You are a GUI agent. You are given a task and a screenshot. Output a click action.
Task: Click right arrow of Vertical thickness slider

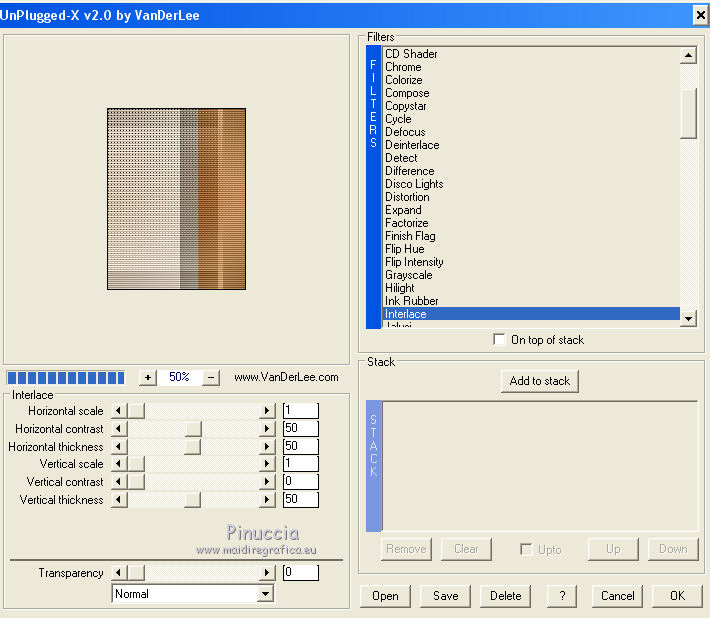coord(266,500)
